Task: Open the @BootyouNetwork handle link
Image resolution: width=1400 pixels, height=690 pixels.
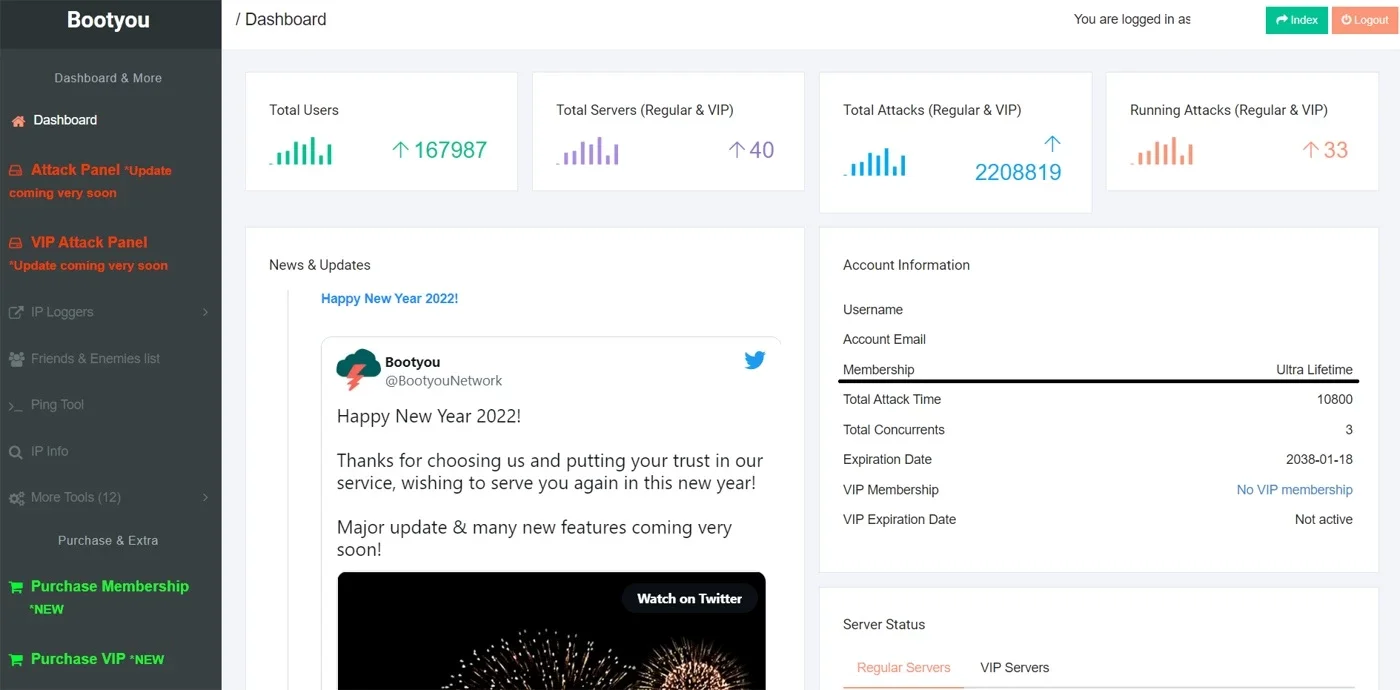Action: [x=444, y=381]
